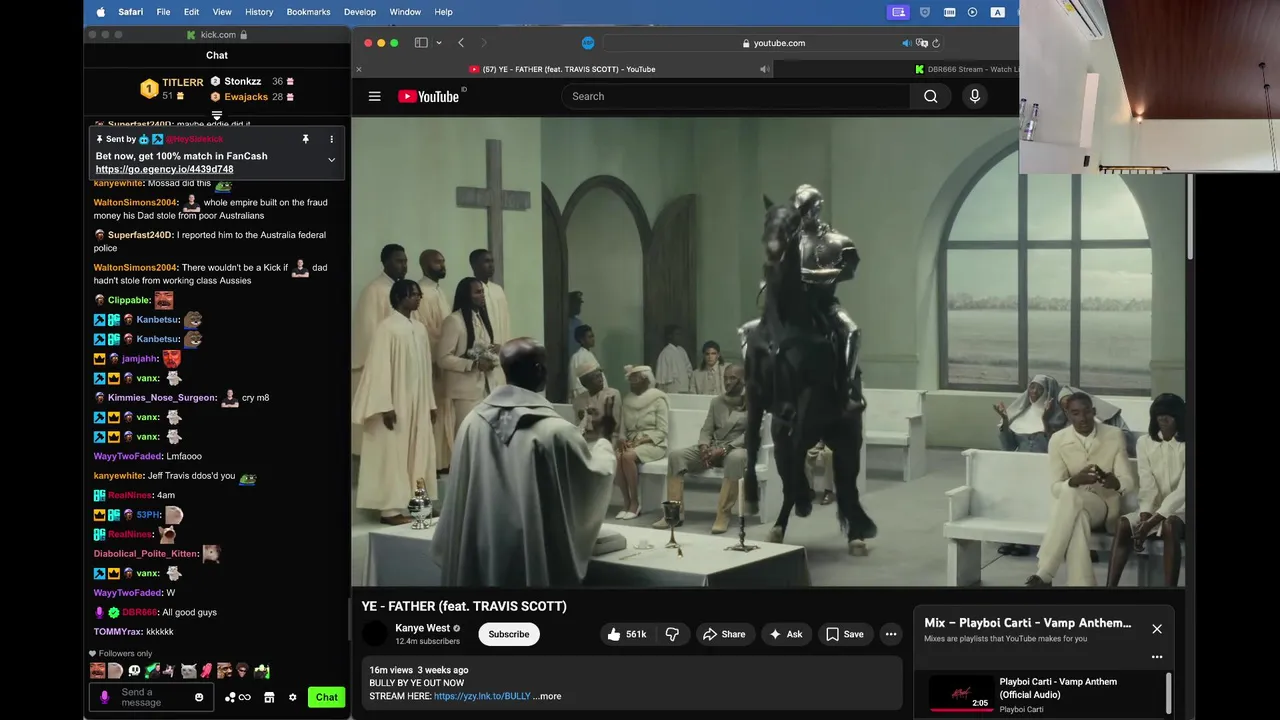Click the purple screen-share menu bar icon
1280x720 pixels.
[x=898, y=12]
